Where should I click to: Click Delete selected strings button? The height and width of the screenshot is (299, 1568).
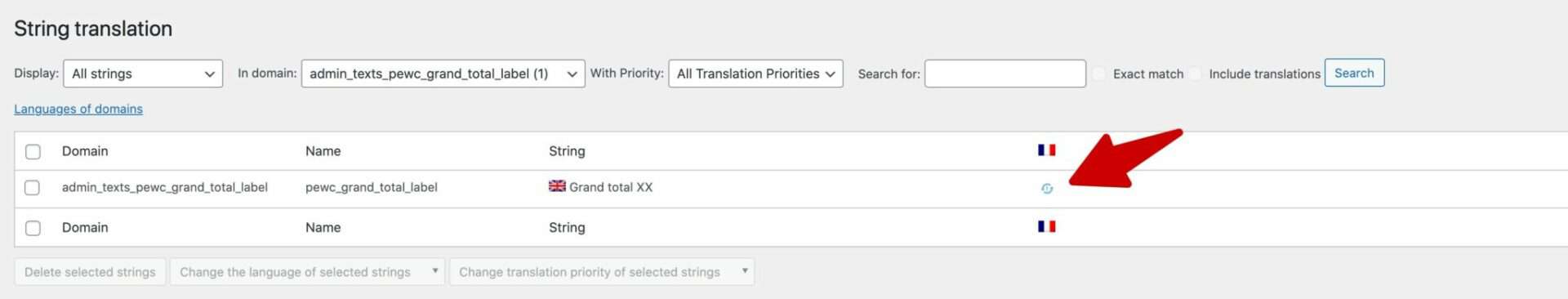90,272
